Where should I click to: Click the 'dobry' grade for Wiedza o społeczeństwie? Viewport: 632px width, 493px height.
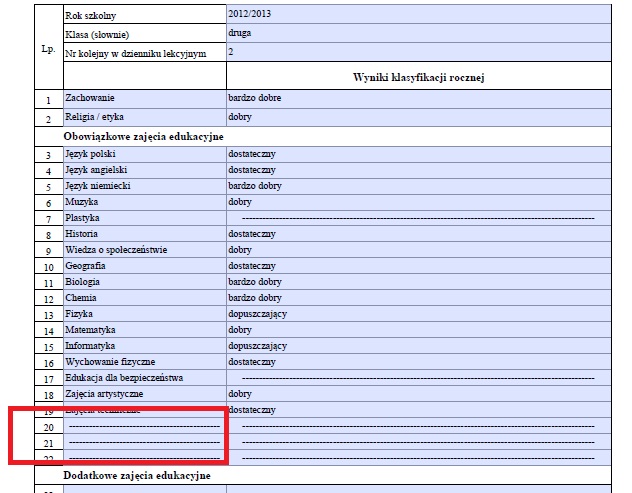[419, 250]
